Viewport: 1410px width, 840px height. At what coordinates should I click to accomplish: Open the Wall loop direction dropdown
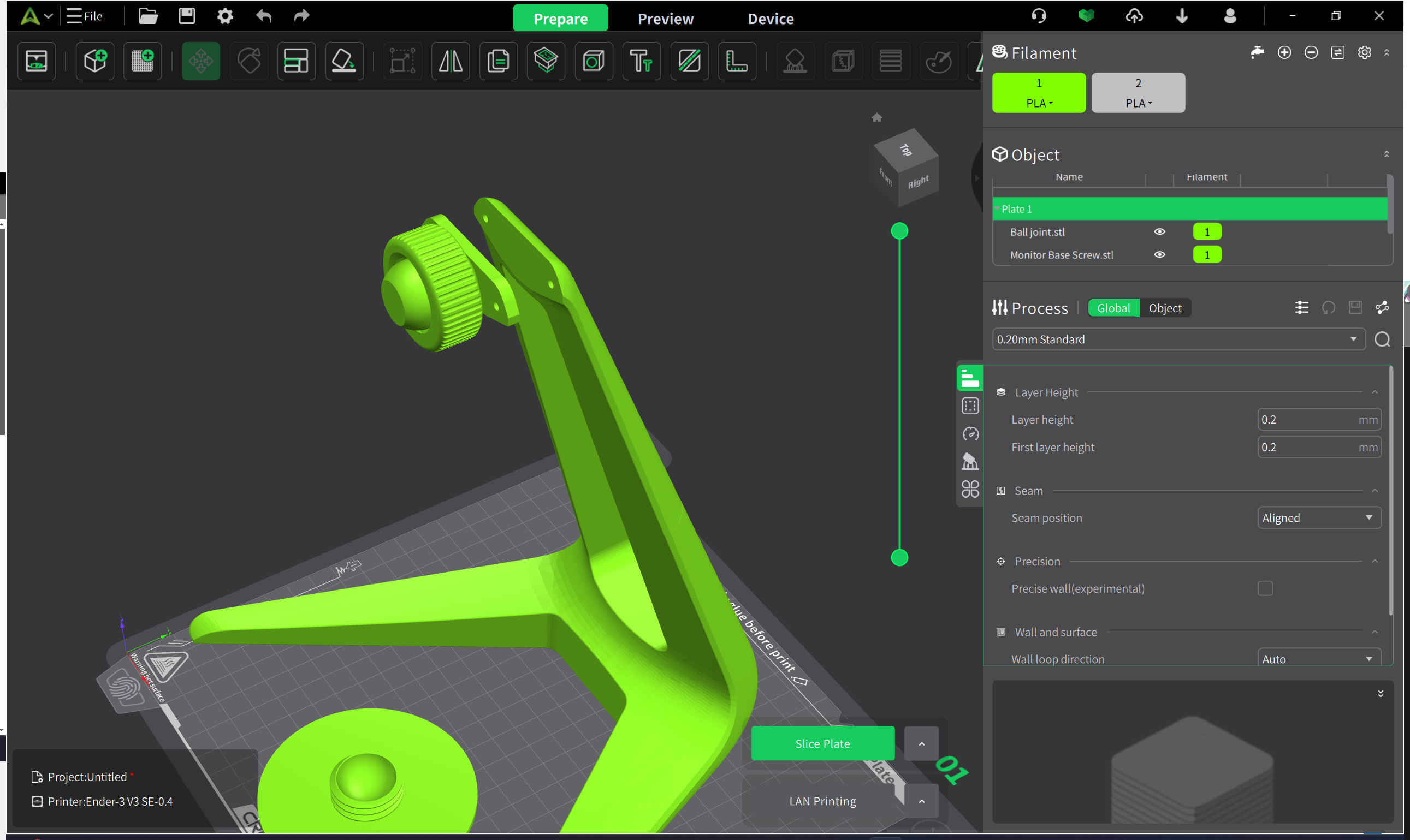tap(1319, 658)
